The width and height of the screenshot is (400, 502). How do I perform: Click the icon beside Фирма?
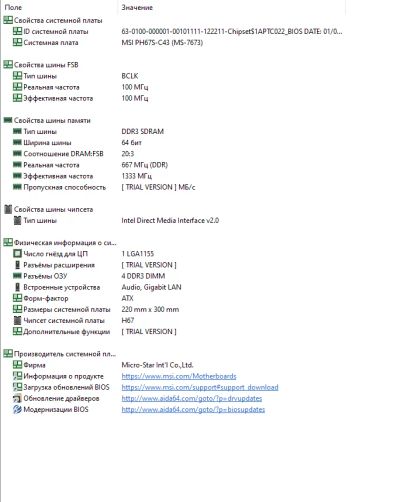(17, 365)
